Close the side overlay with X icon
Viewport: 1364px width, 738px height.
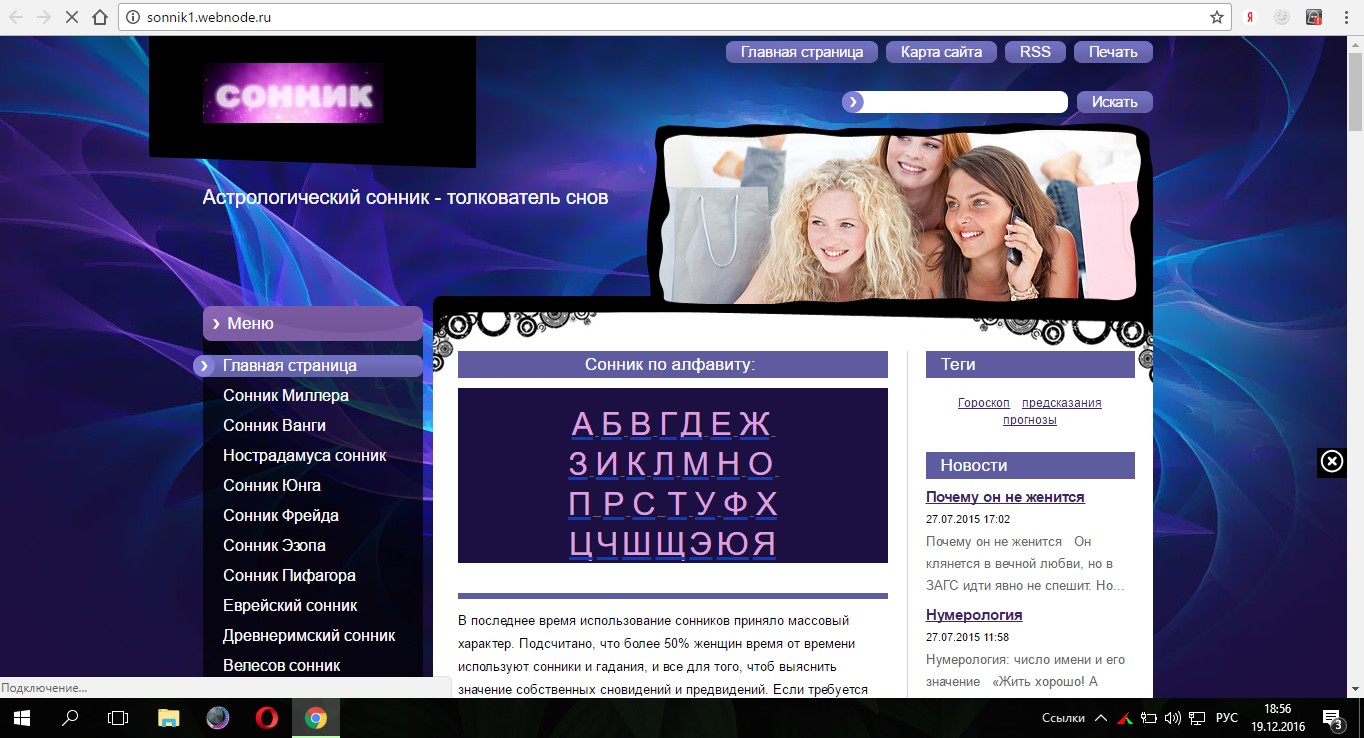[x=1332, y=461]
